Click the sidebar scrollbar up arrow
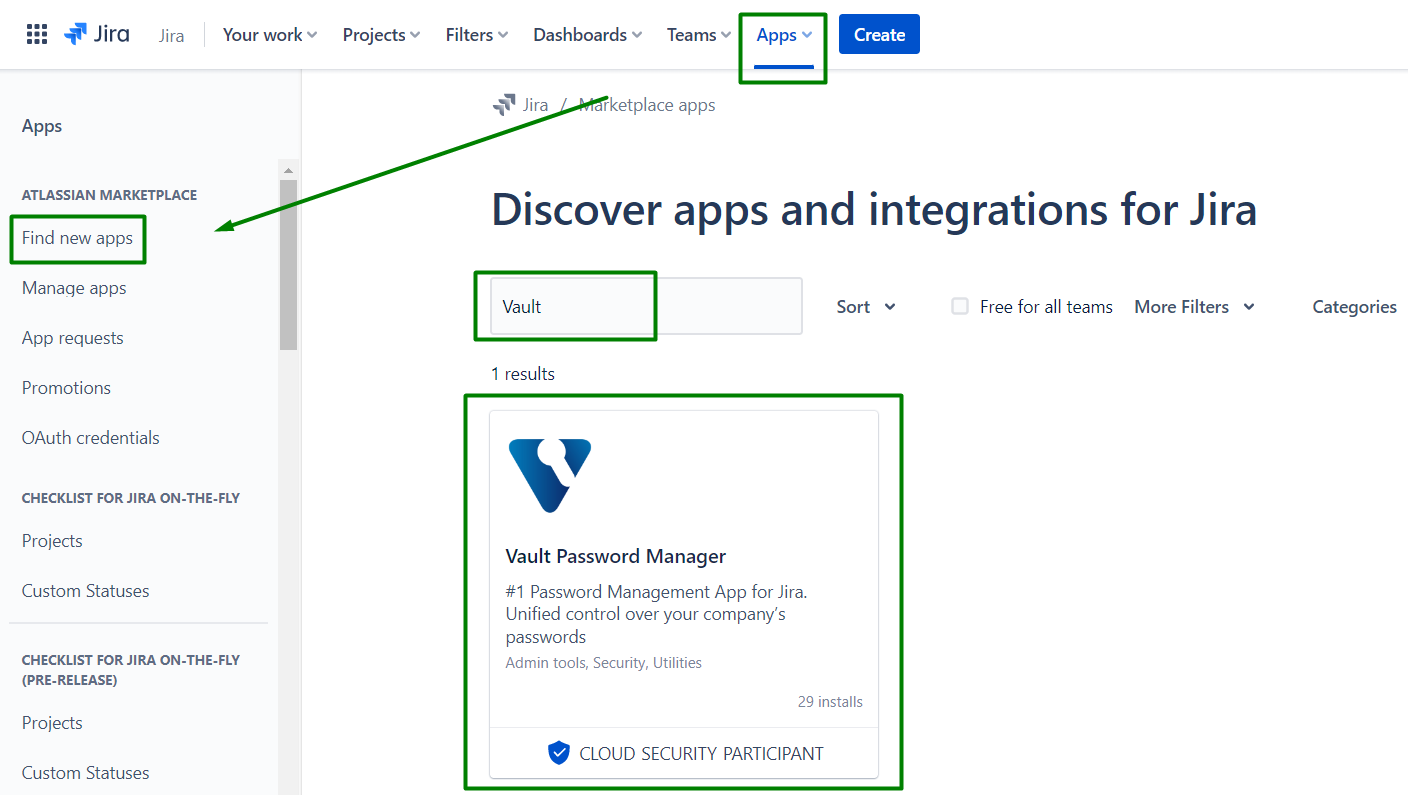Screen dimensions: 1408x795 pyautogui.click(x=288, y=170)
